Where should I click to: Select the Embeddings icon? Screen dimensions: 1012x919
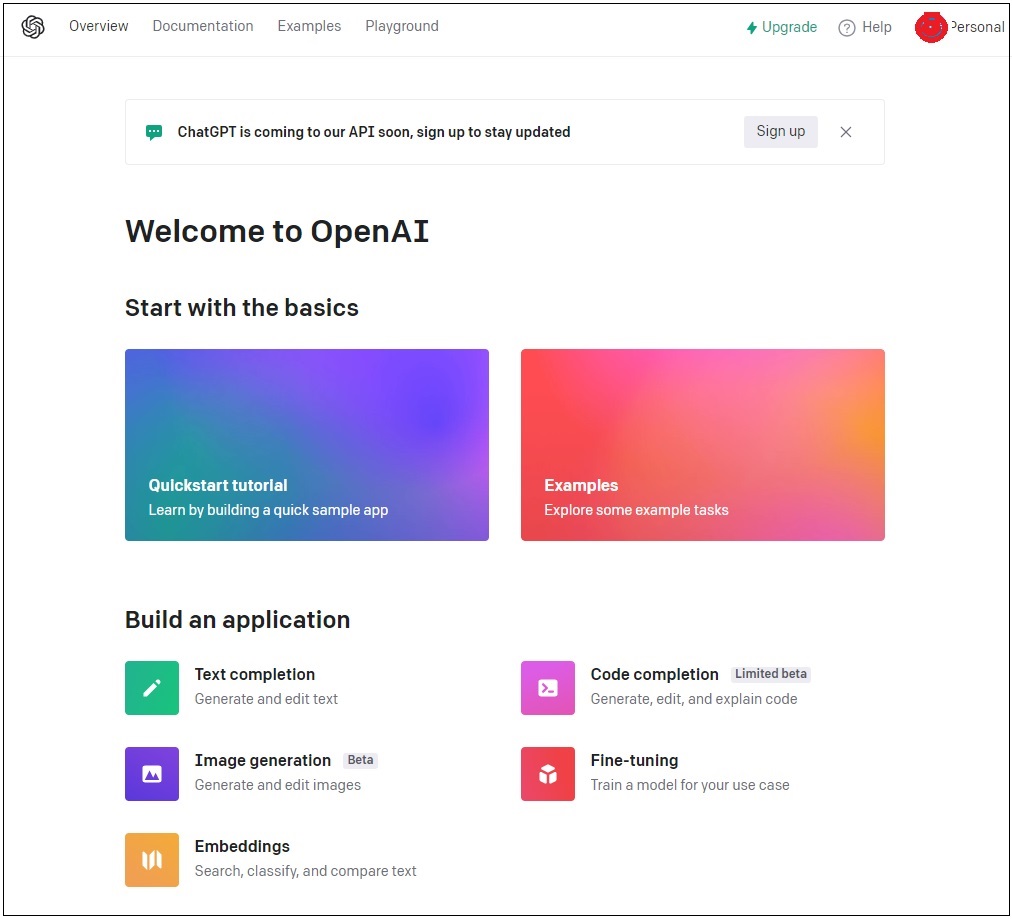151,860
